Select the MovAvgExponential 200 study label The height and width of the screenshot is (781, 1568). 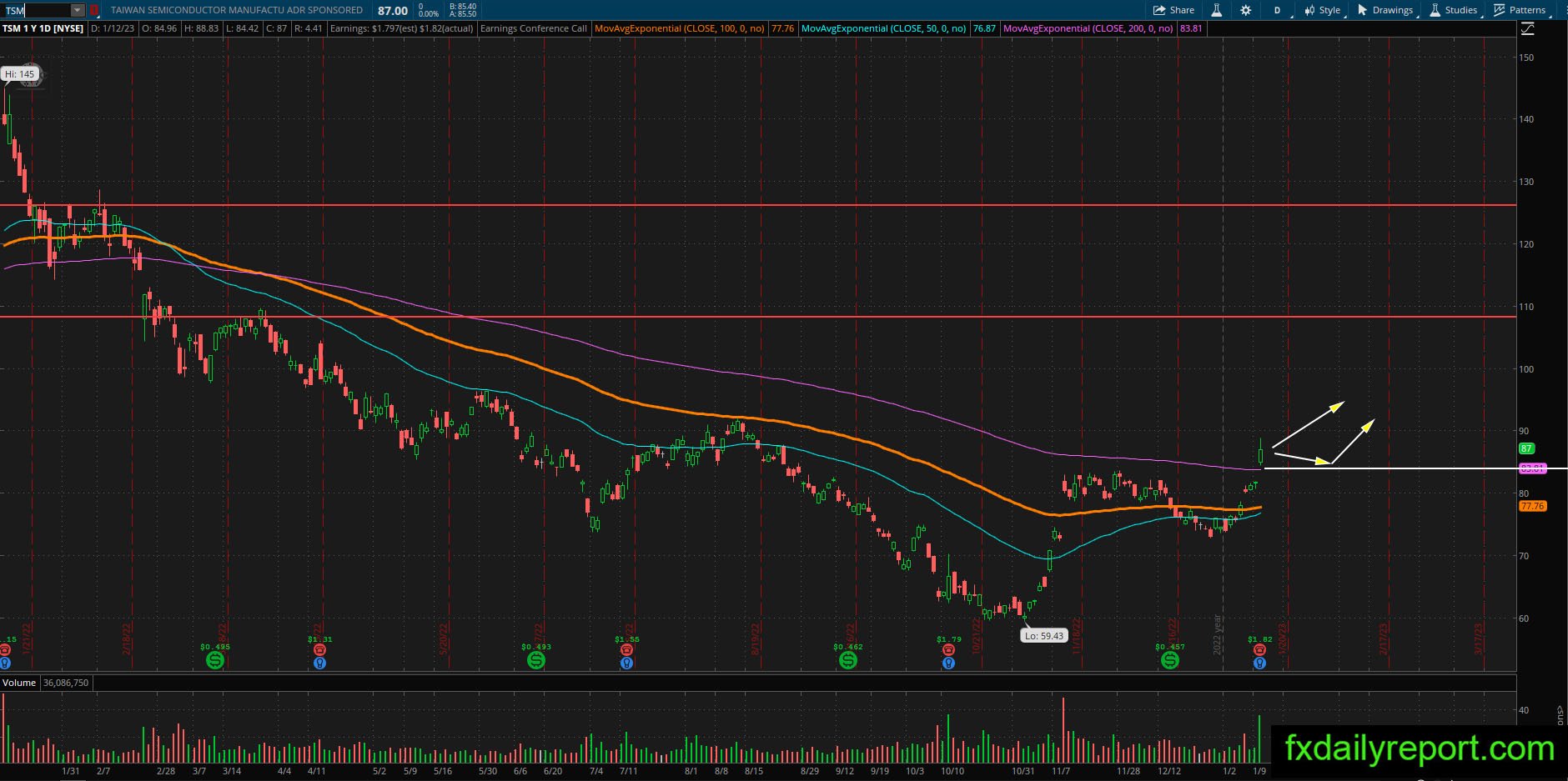pyautogui.click(x=1088, y=28)
